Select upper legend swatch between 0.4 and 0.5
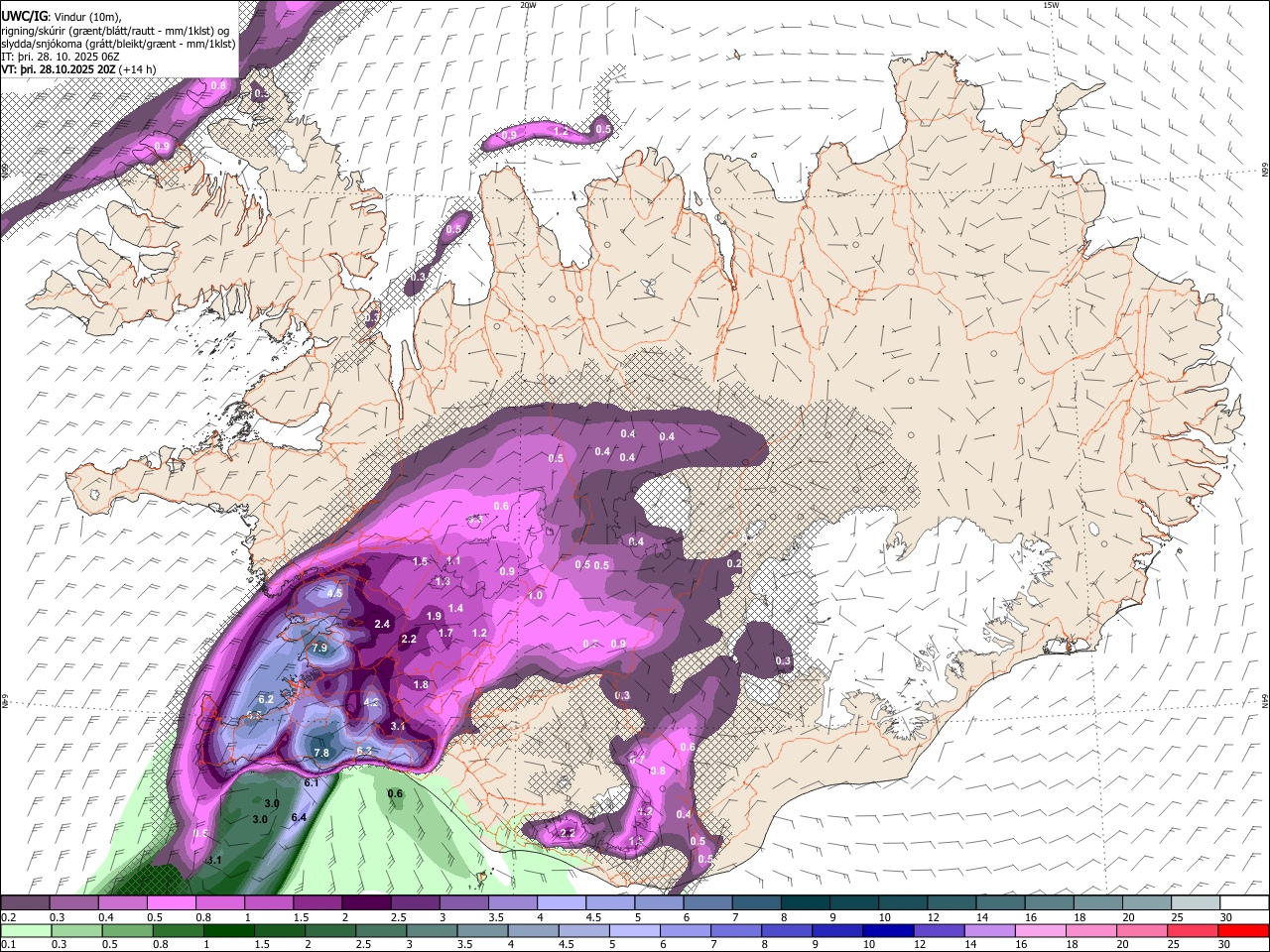 click(x=123, y=902)
